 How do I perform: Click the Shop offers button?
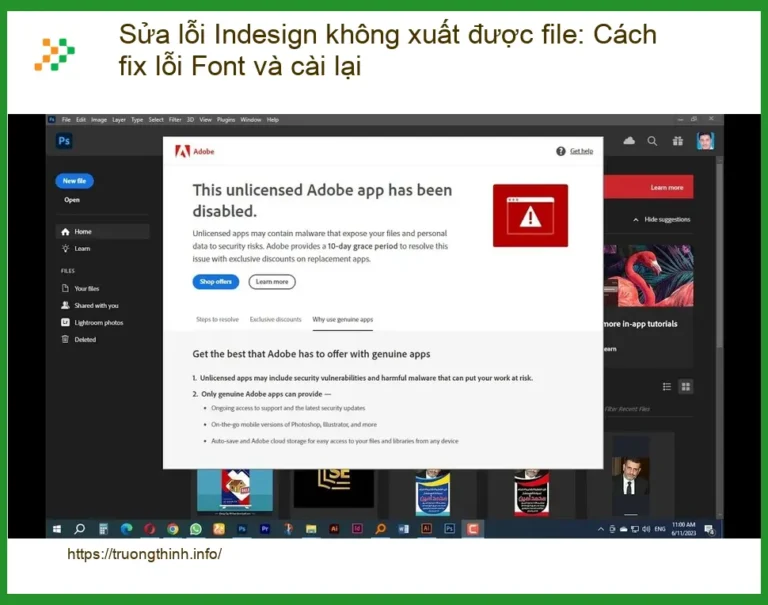(x=216, y=282)
